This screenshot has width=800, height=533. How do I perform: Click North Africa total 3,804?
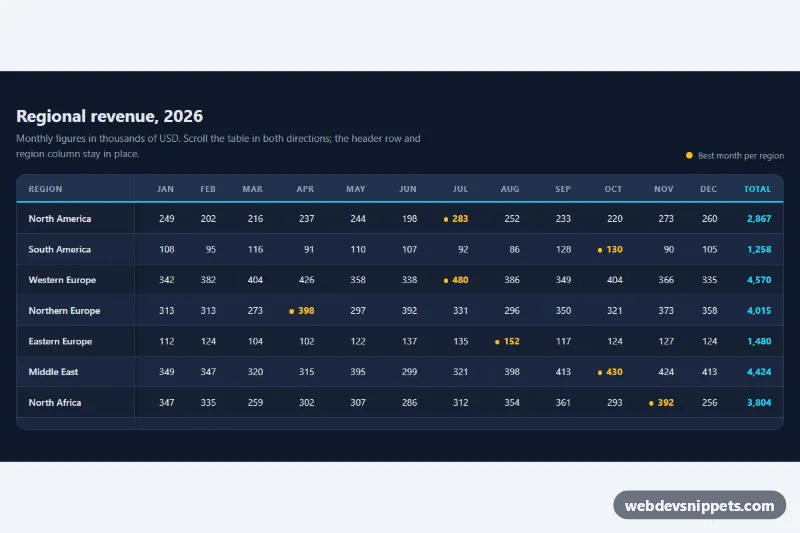pos(759,402)
